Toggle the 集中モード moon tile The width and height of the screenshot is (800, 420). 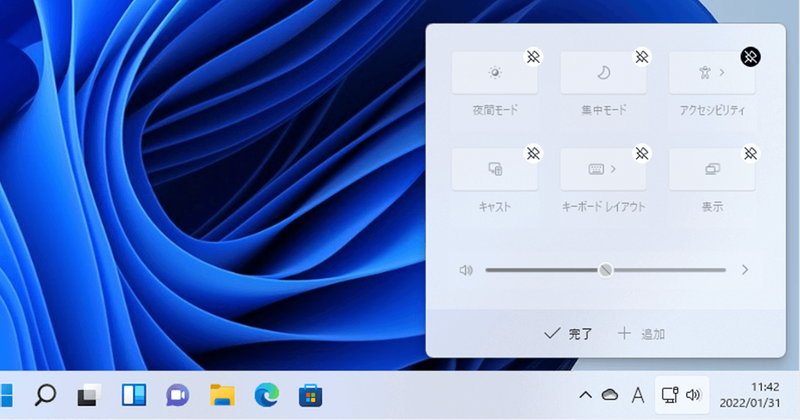(x=603, y=73)
